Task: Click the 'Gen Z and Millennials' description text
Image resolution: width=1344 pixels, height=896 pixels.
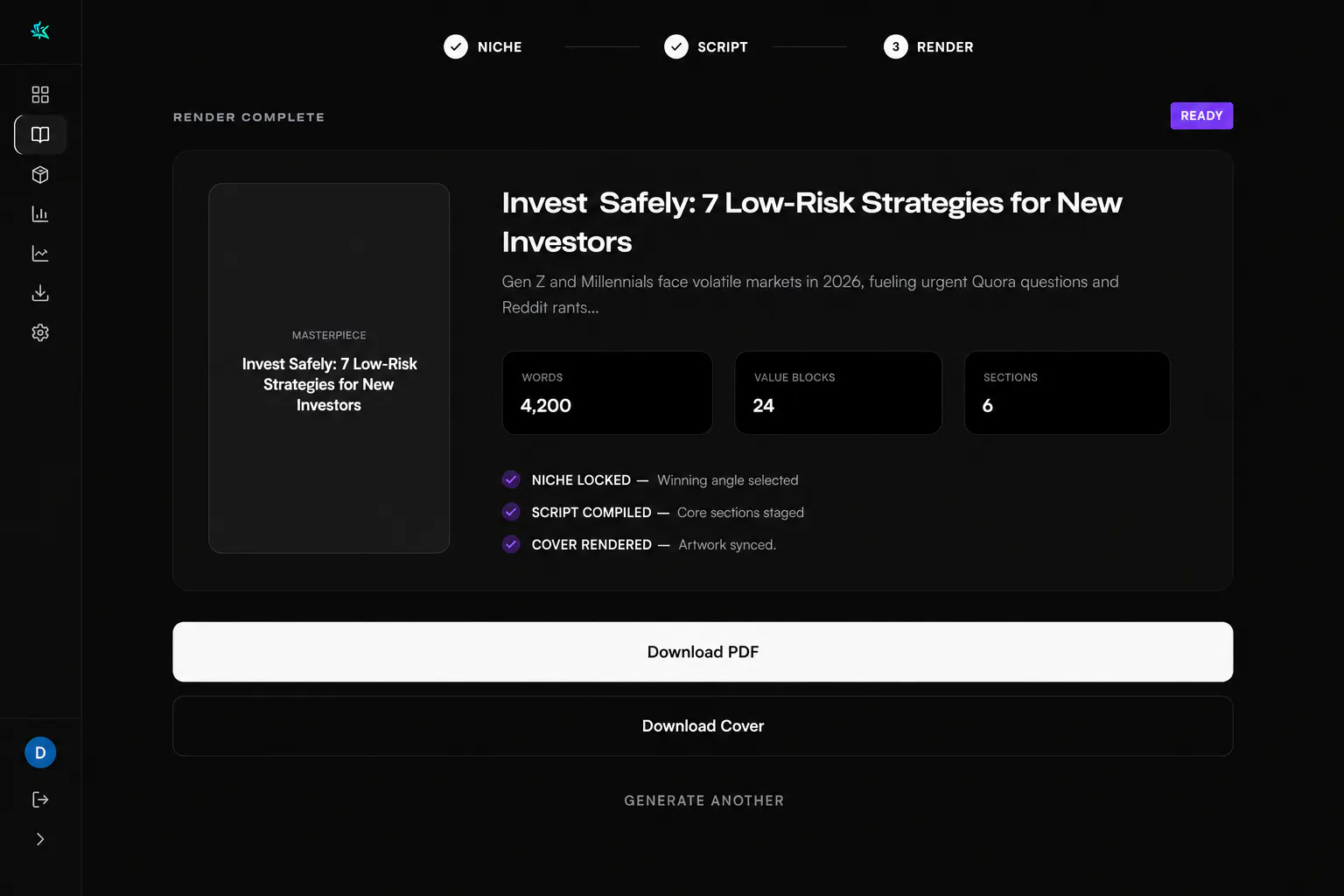Action: tap(810, 294)
